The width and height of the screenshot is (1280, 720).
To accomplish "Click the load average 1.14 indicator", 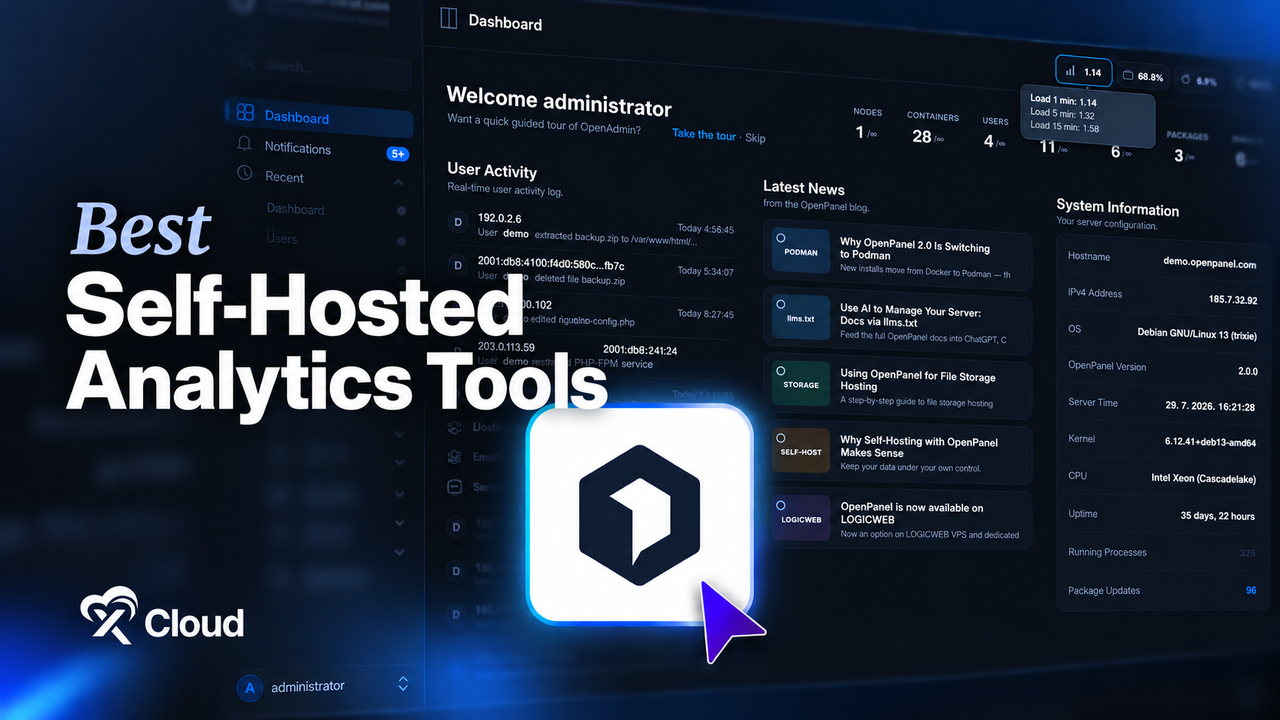I will click(x=1083, y=71).
